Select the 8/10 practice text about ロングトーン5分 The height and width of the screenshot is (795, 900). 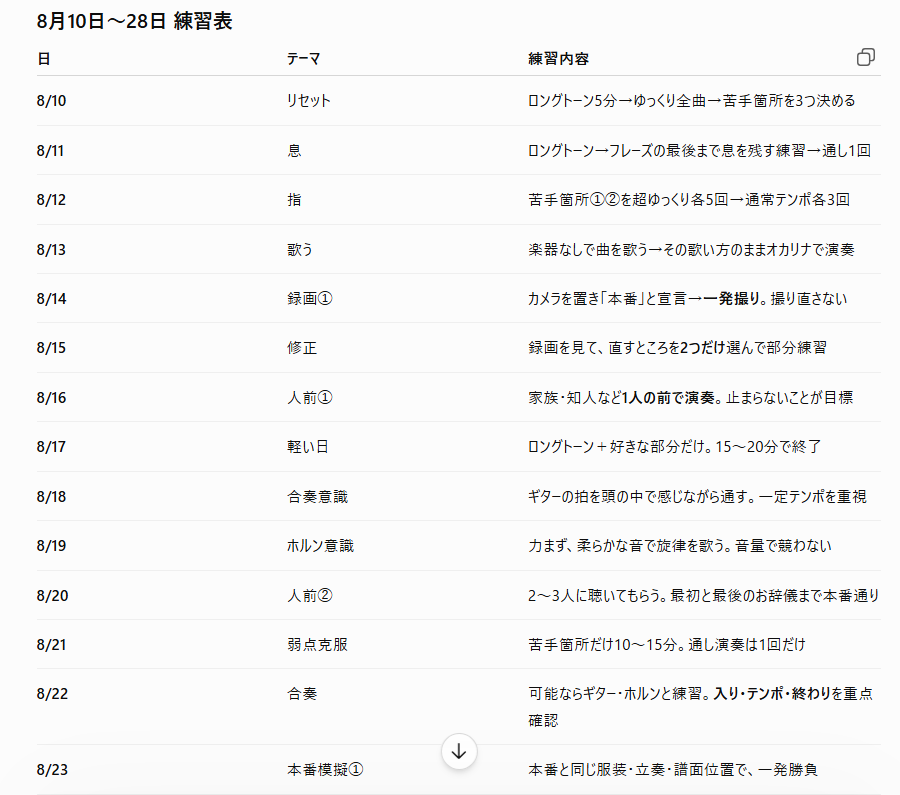[x=692, y=101]
